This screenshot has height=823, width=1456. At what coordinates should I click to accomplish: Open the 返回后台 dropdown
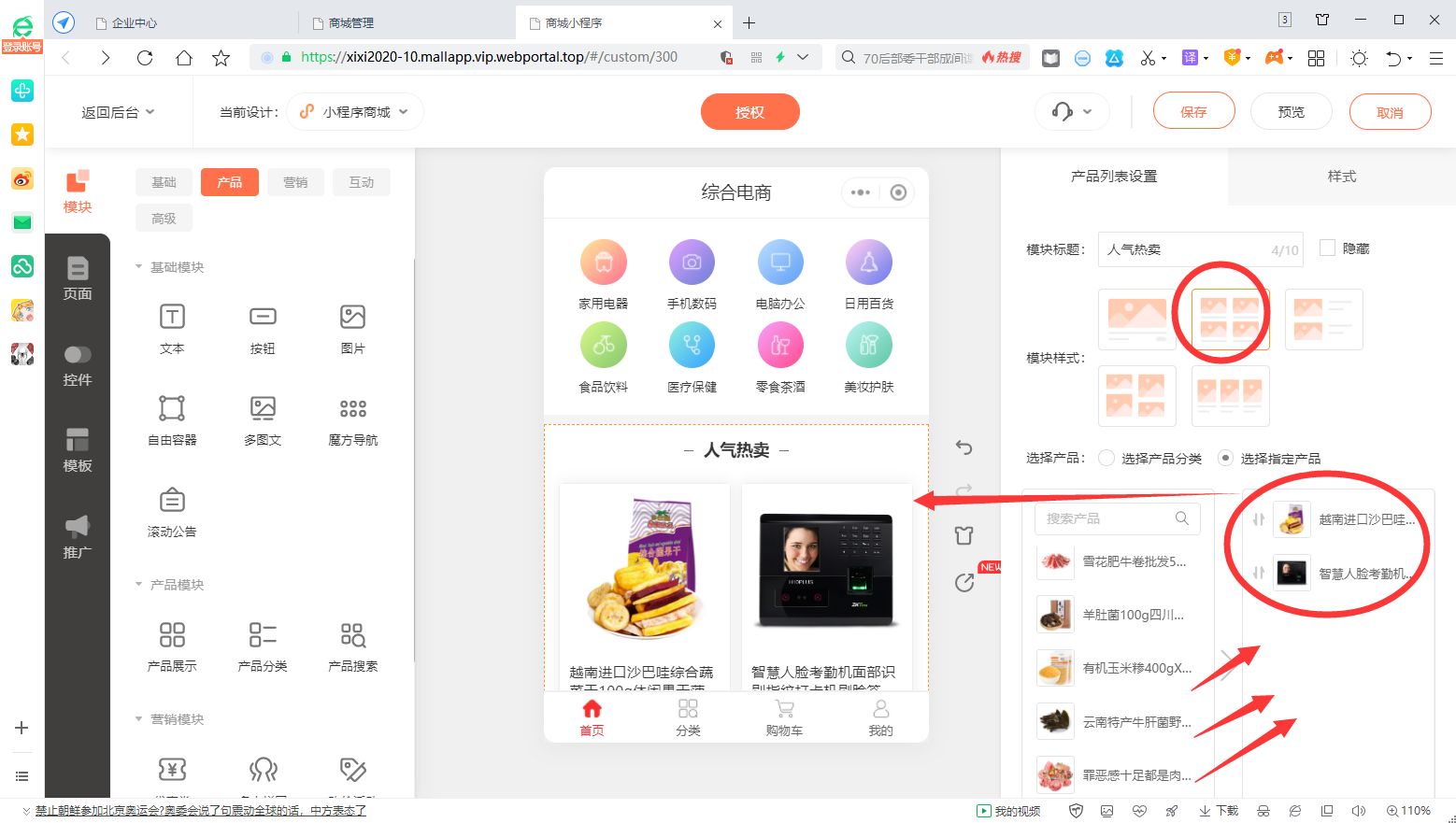click(120, 111)
